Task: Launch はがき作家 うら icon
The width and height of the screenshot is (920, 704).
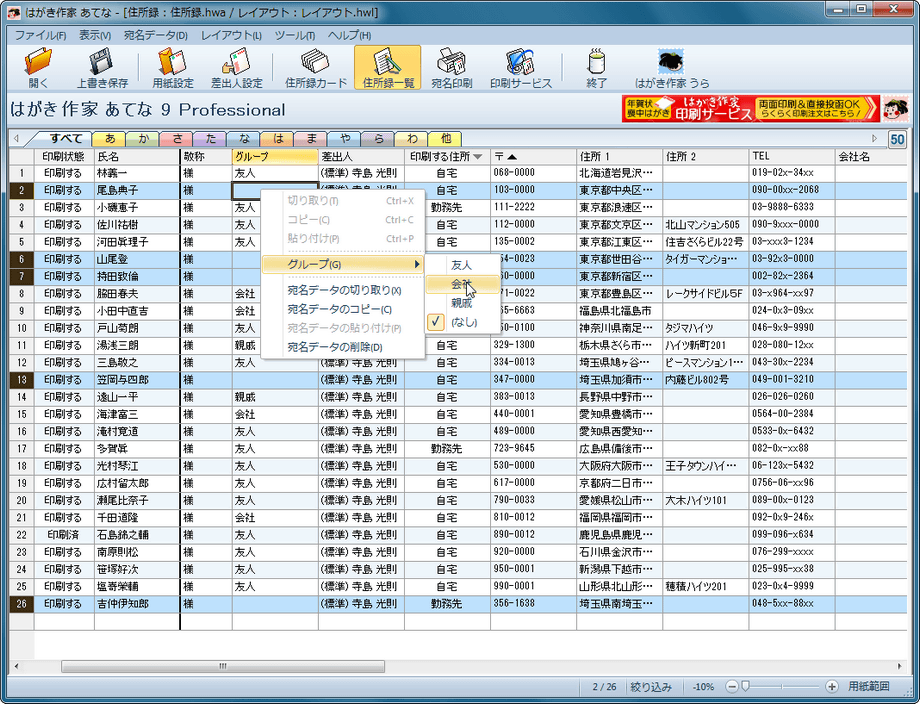Action: coord(672,67)
